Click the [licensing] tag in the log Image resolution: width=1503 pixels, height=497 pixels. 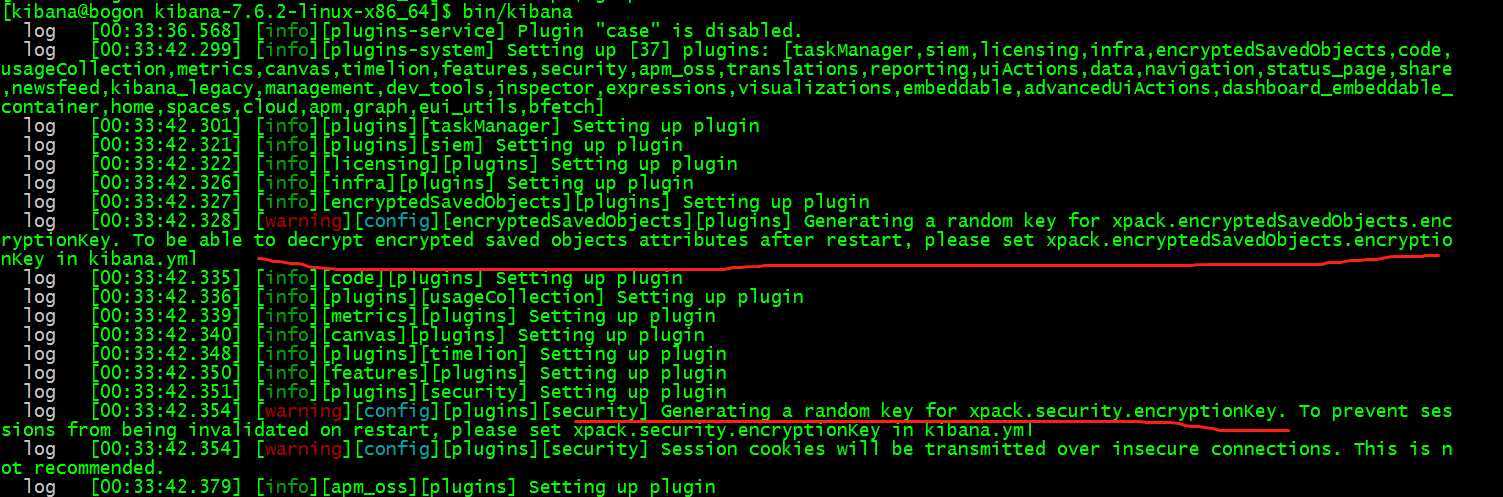(381, 164)
